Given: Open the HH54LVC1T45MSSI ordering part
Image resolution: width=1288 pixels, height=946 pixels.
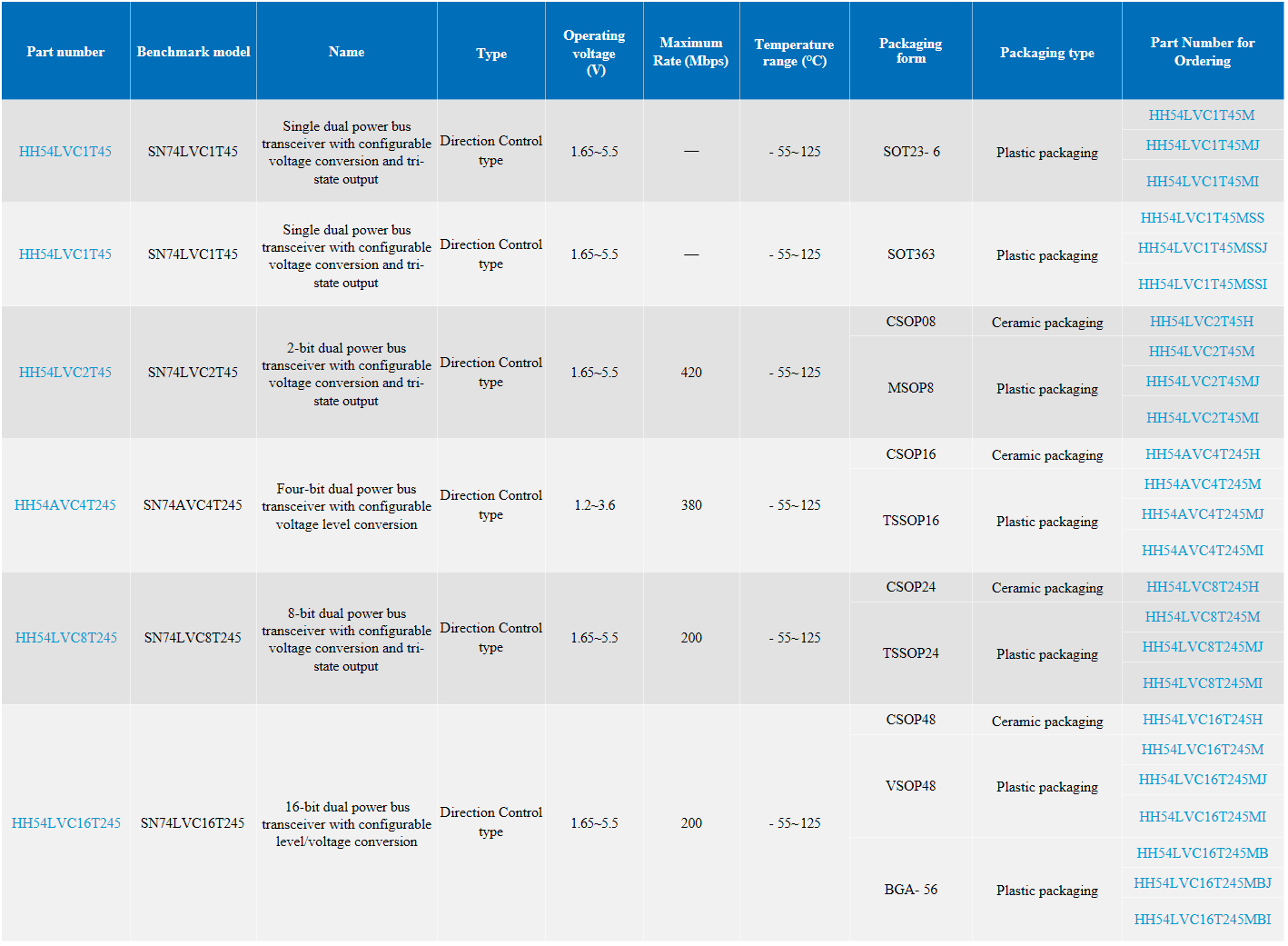Looking at the screenshot, I should point(1202,284).
